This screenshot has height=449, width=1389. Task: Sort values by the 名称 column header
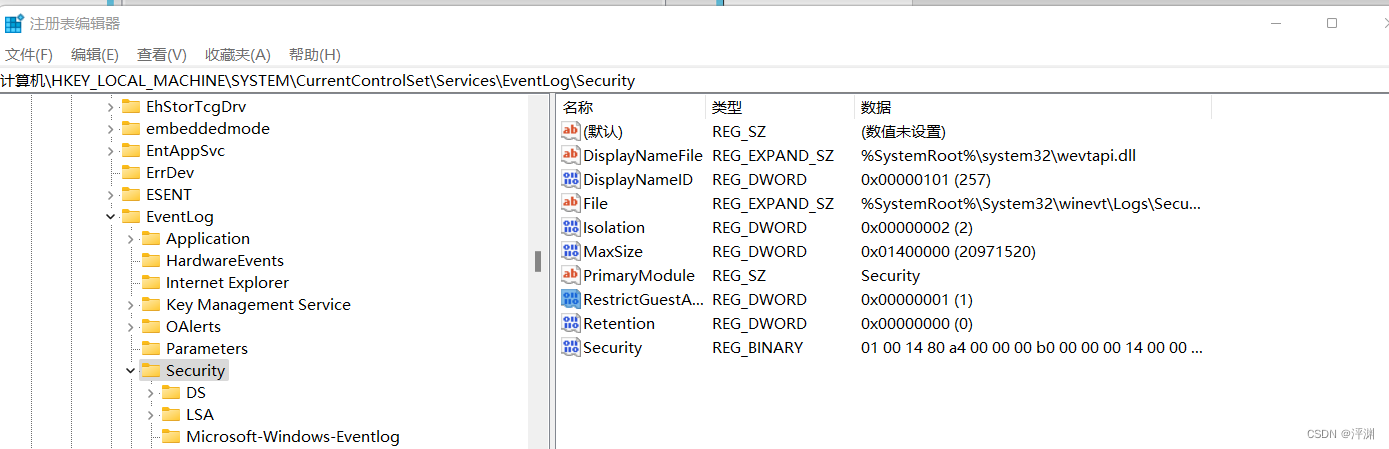[x=578, y=108]
